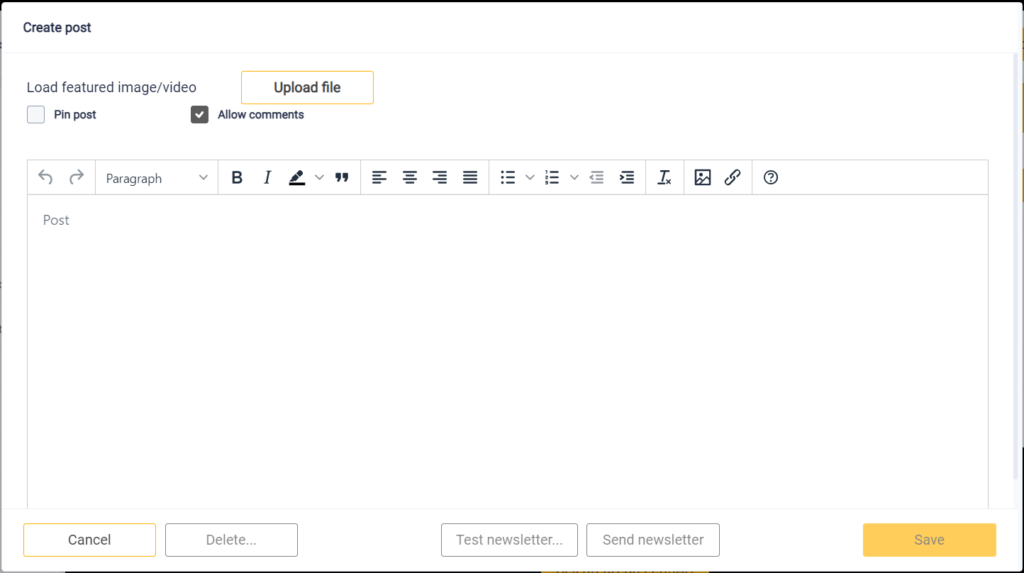Clear text formatting
1024x573 pixels.
tap(664, 177)
